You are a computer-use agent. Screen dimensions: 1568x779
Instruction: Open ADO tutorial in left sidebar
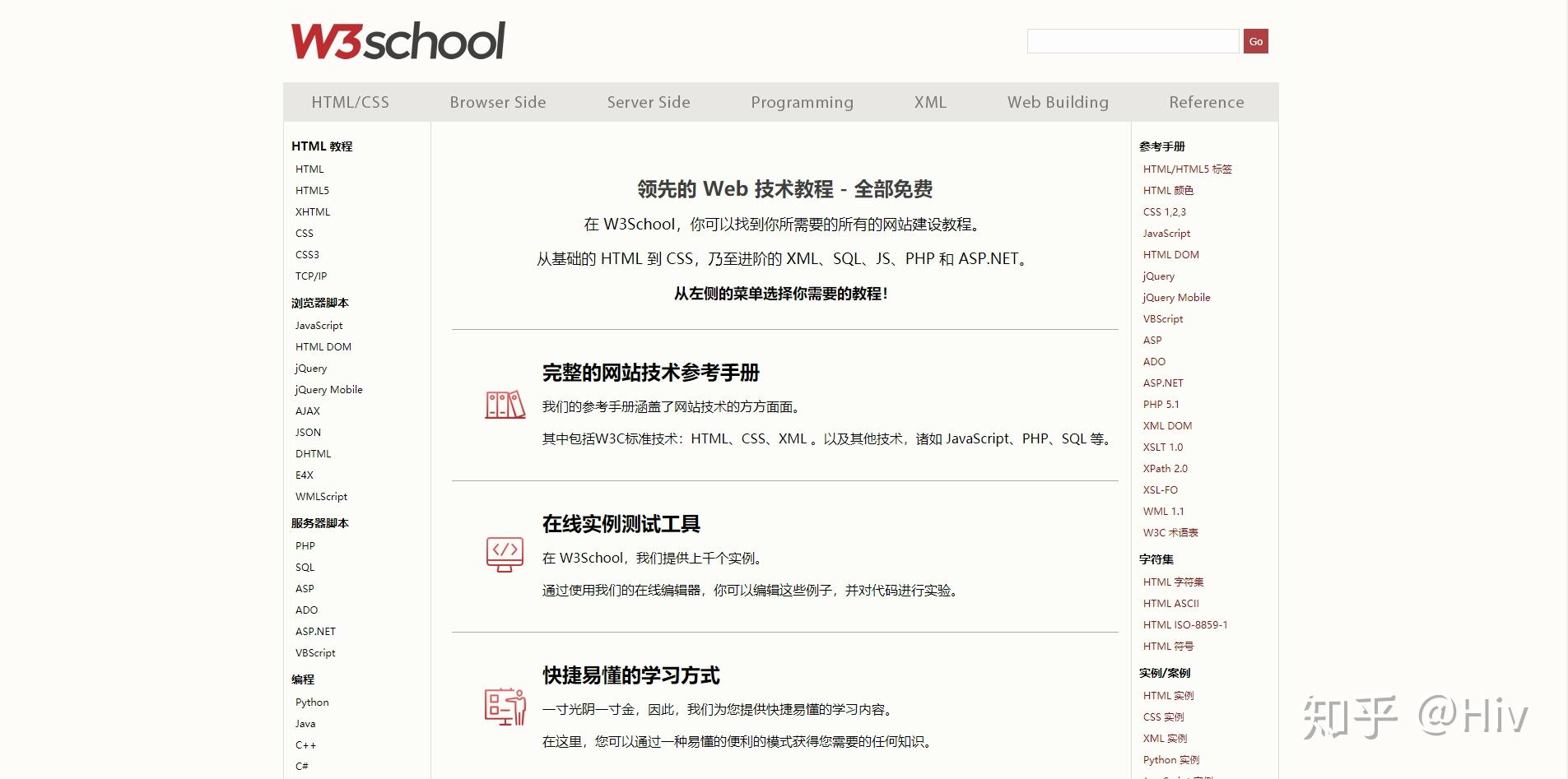point(306,610)
